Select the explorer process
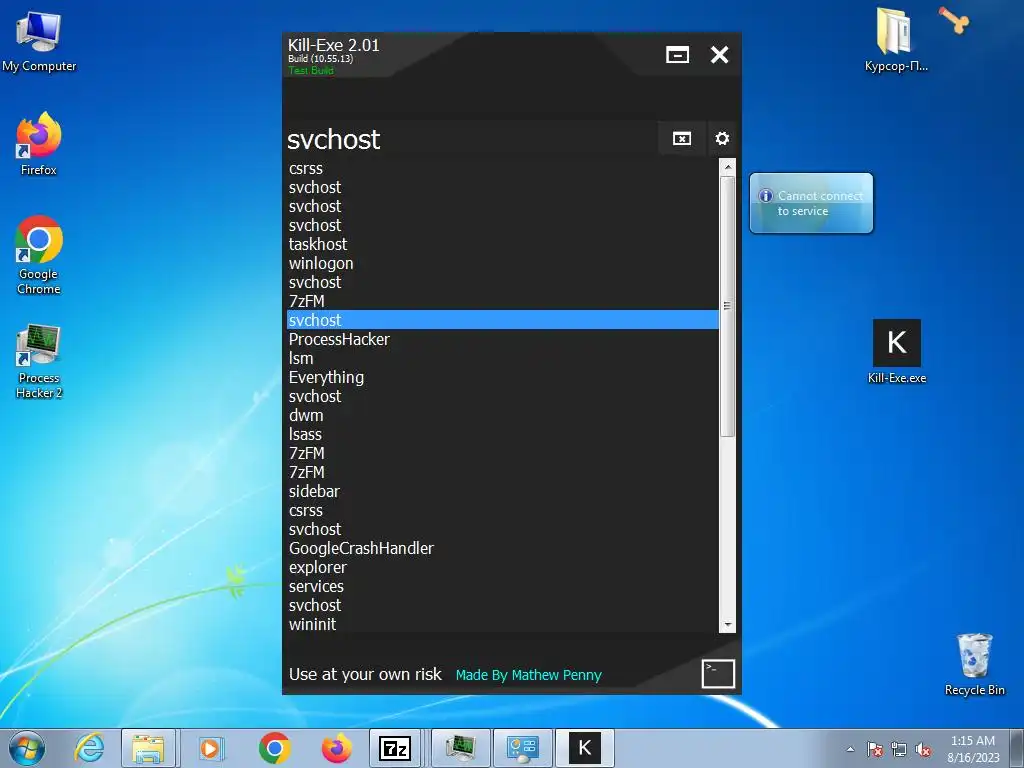This screenshot has height=768, width=1024. [x=502, y=567]
